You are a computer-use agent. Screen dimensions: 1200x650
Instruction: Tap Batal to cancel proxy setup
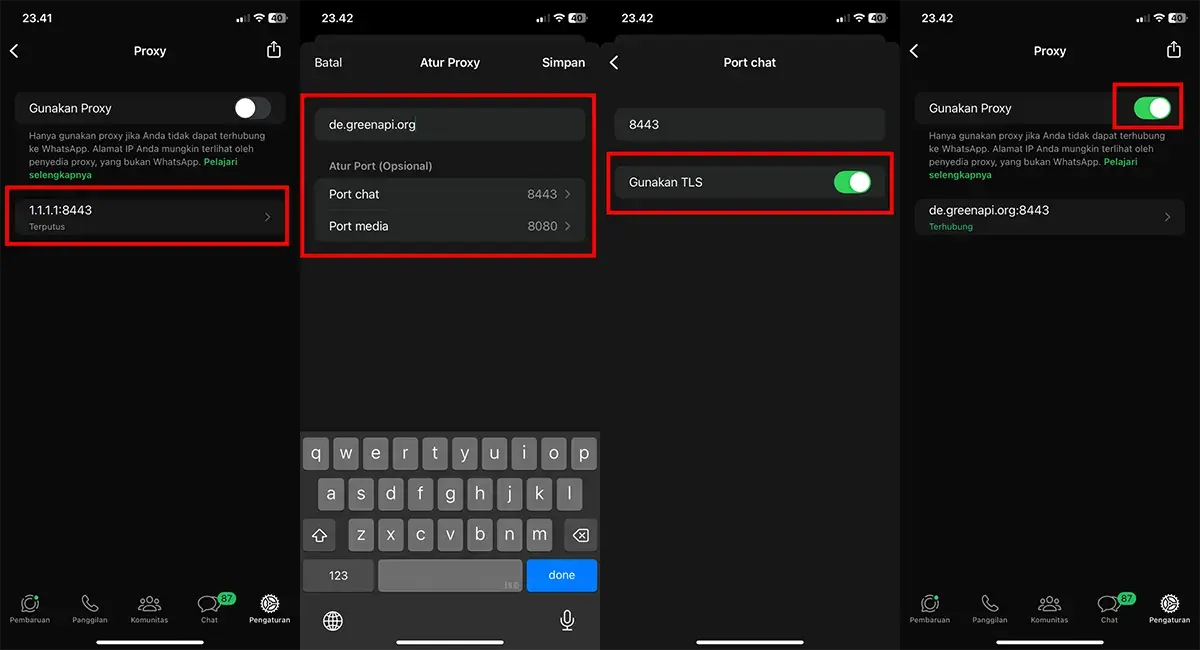coord(328,62)
